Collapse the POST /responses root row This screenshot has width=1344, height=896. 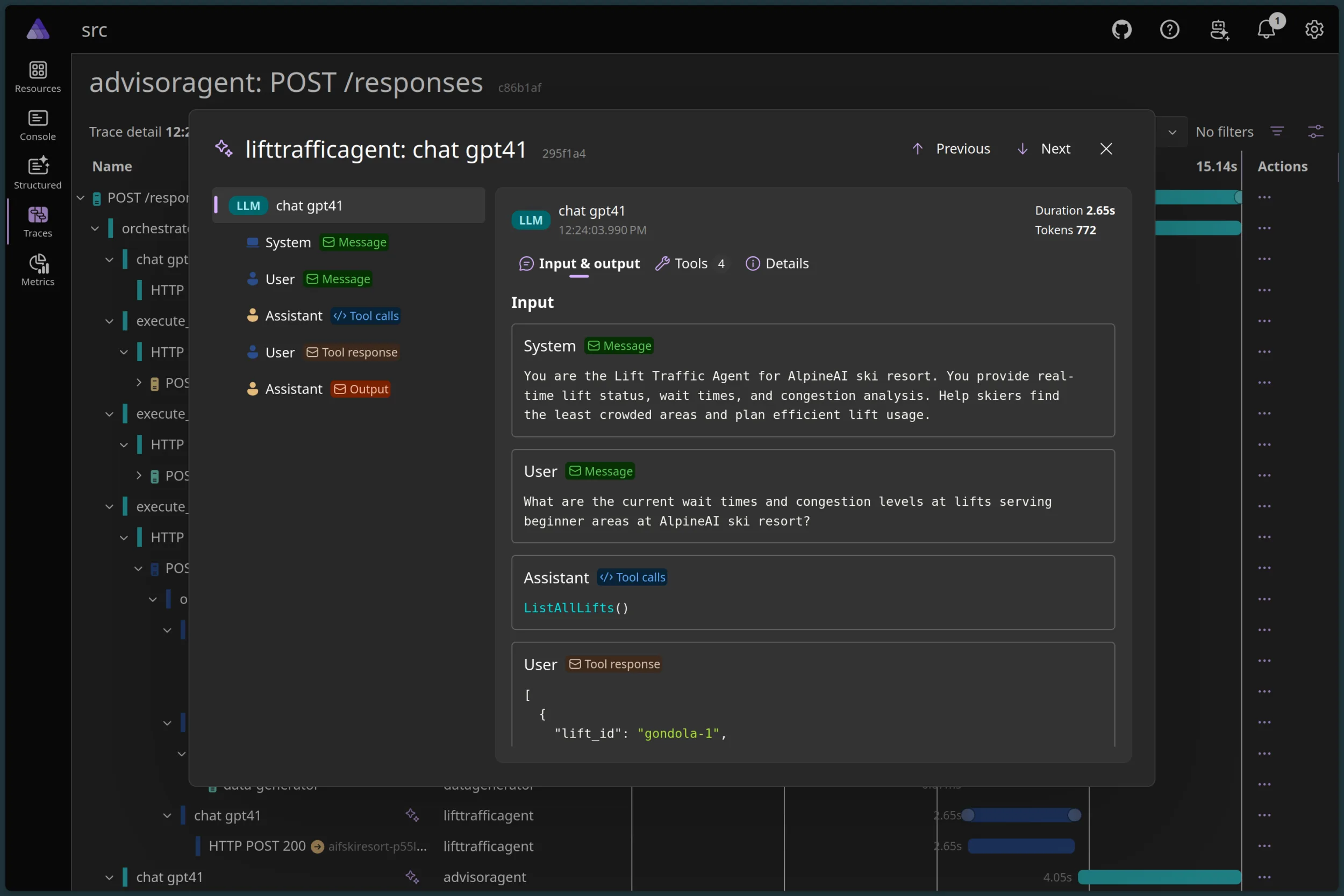click(81, 198)
